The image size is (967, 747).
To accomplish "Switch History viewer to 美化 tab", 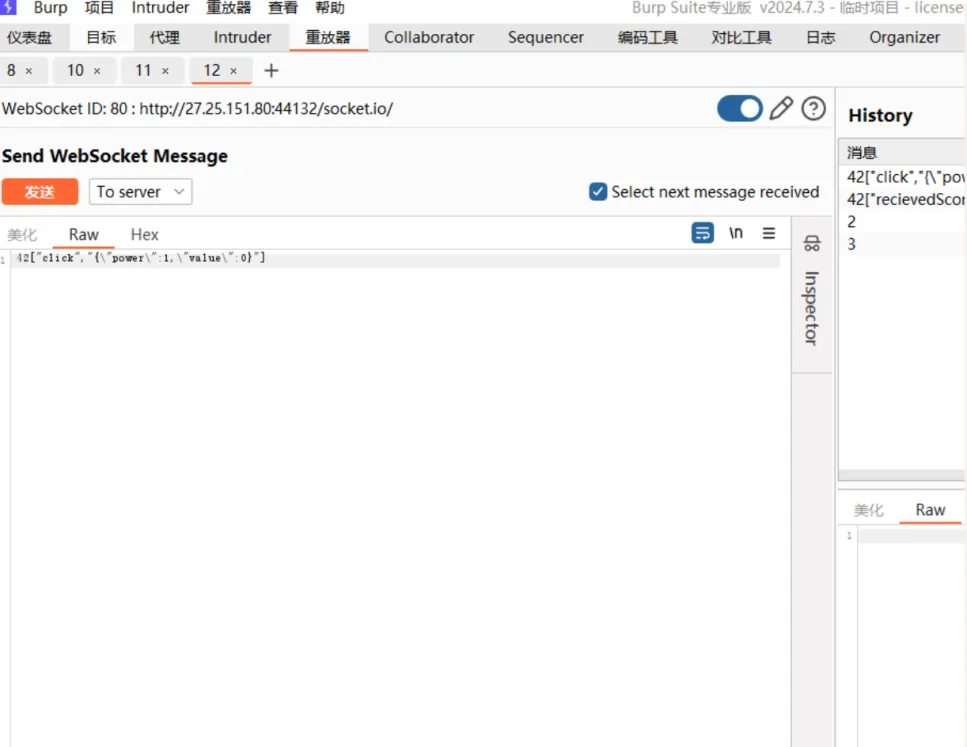I will [868, 510].
